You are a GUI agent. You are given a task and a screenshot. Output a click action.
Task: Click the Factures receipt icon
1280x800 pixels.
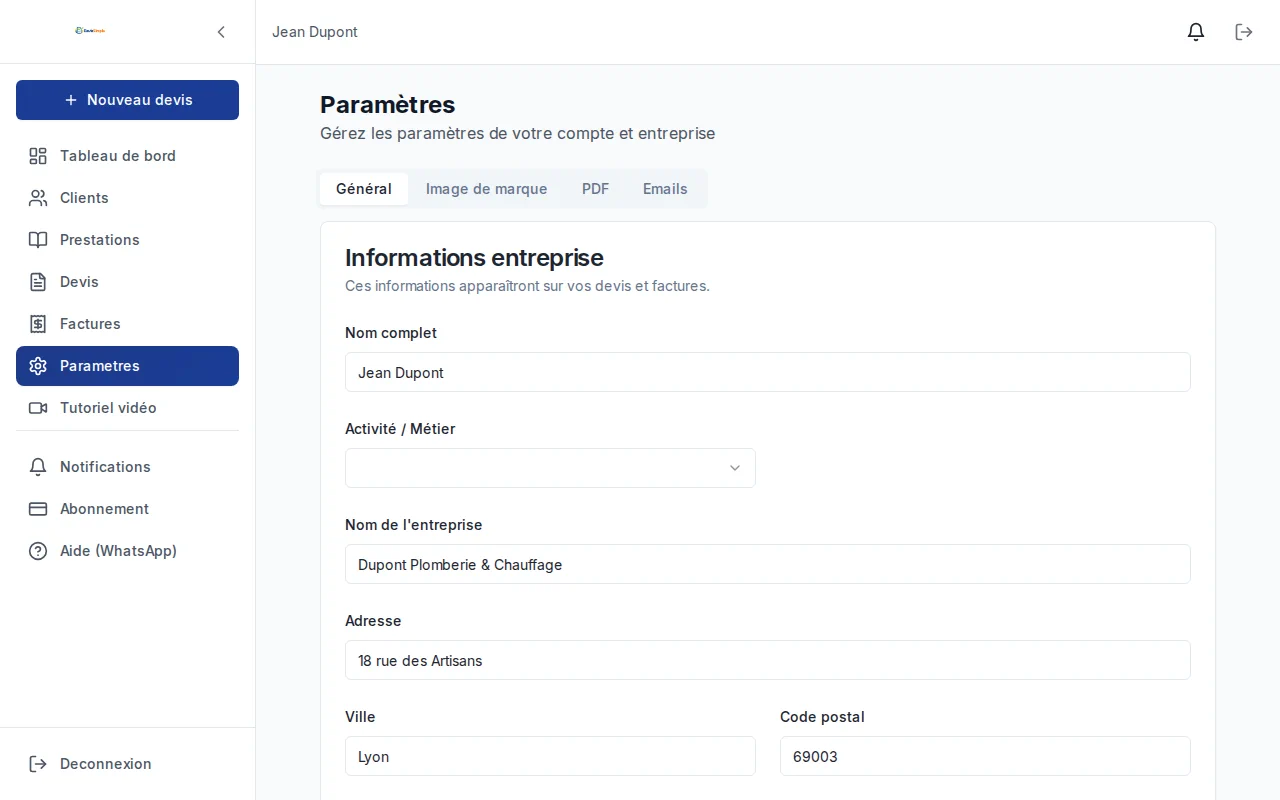(x=38, y=324)
